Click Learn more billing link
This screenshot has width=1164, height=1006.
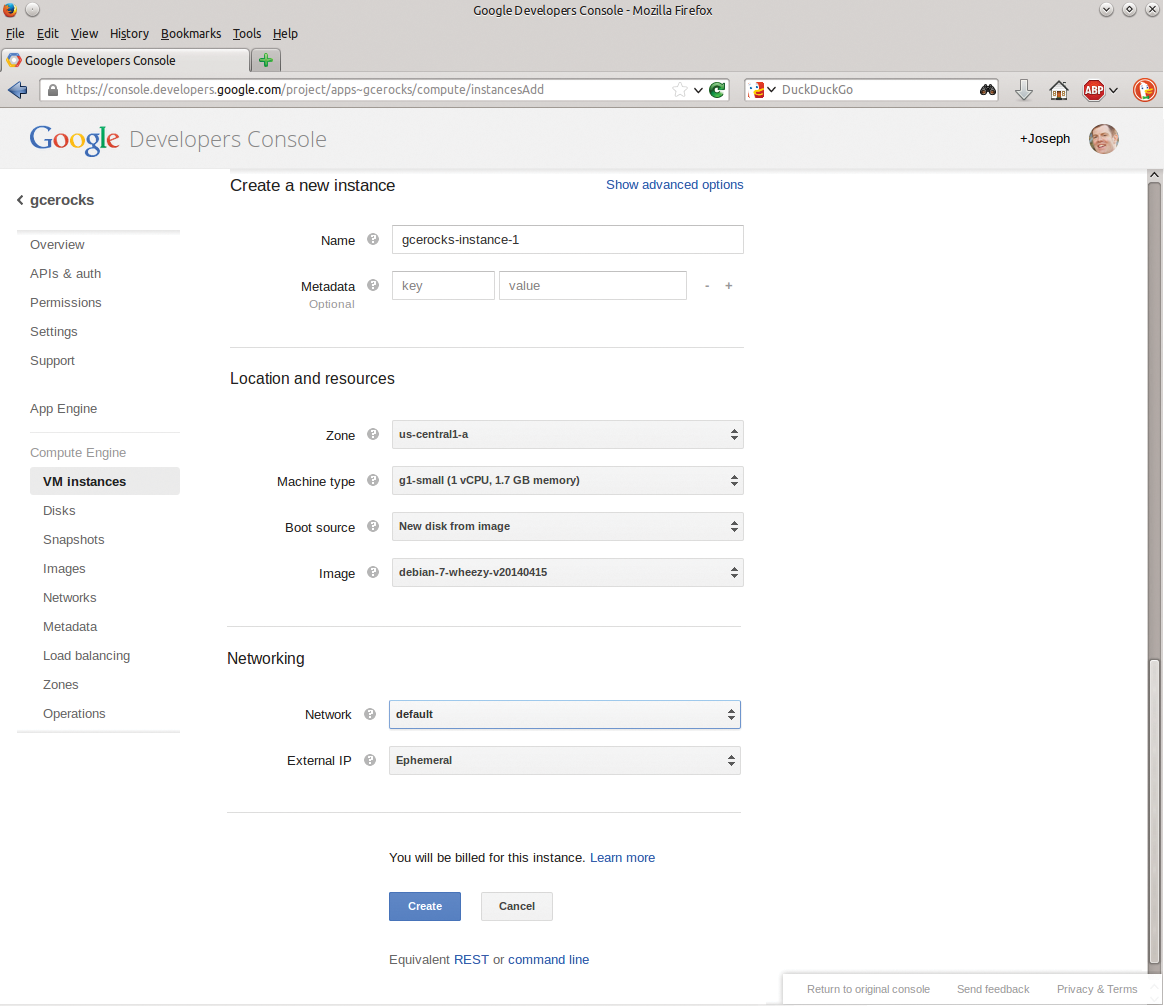622,858
